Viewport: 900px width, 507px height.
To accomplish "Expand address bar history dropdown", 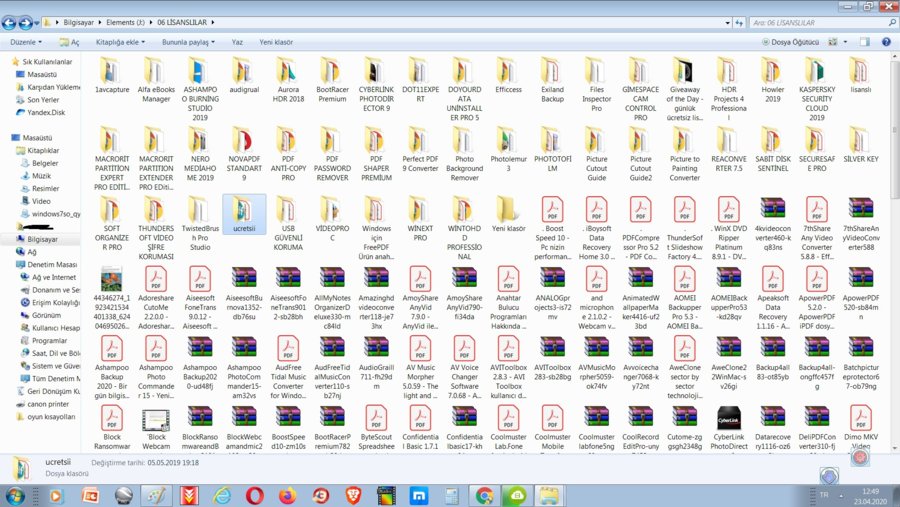I will (728, 23).
